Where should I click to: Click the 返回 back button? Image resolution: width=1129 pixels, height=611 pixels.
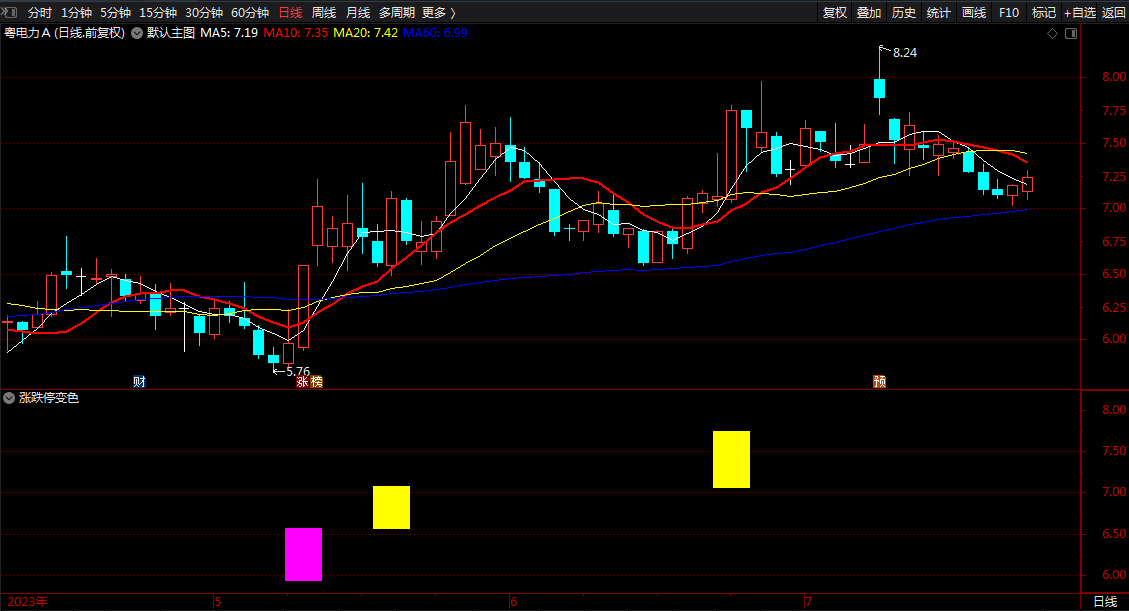click(1113, 12)
